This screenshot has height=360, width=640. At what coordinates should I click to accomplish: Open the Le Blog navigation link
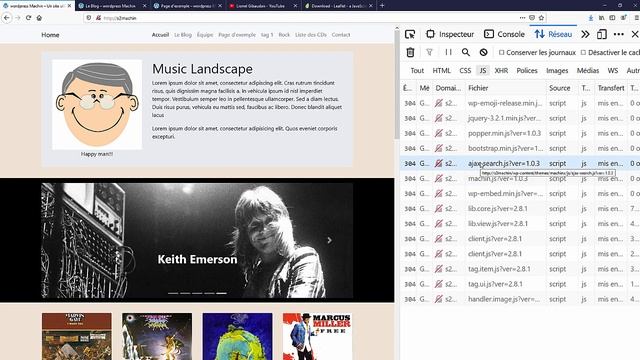183,35
